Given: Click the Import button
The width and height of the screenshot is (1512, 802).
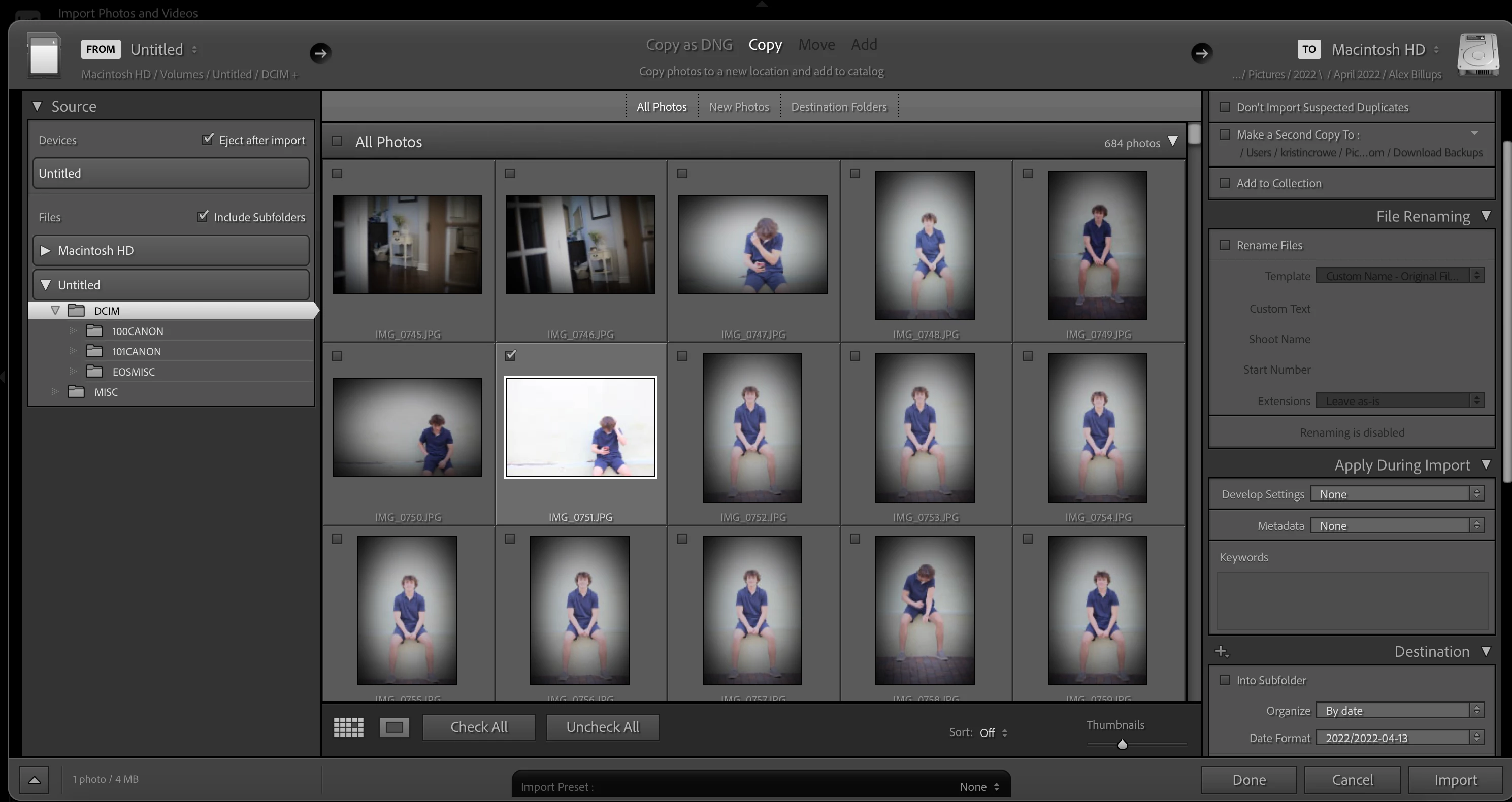Looking at the screenshot, I should coord(1455,780).
